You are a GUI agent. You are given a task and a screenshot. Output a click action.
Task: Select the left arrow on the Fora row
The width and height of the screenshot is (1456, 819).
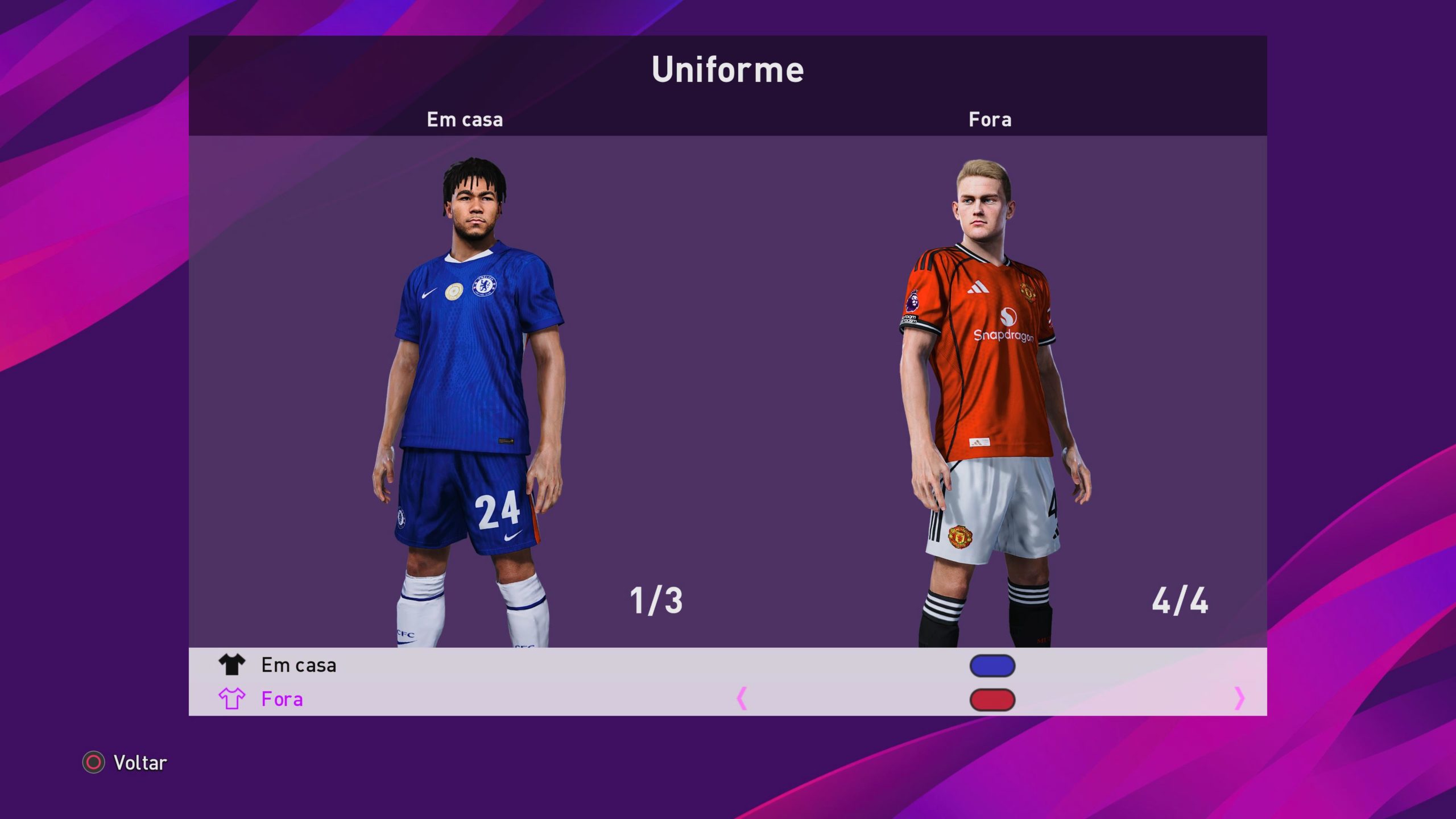pos(741,698)
